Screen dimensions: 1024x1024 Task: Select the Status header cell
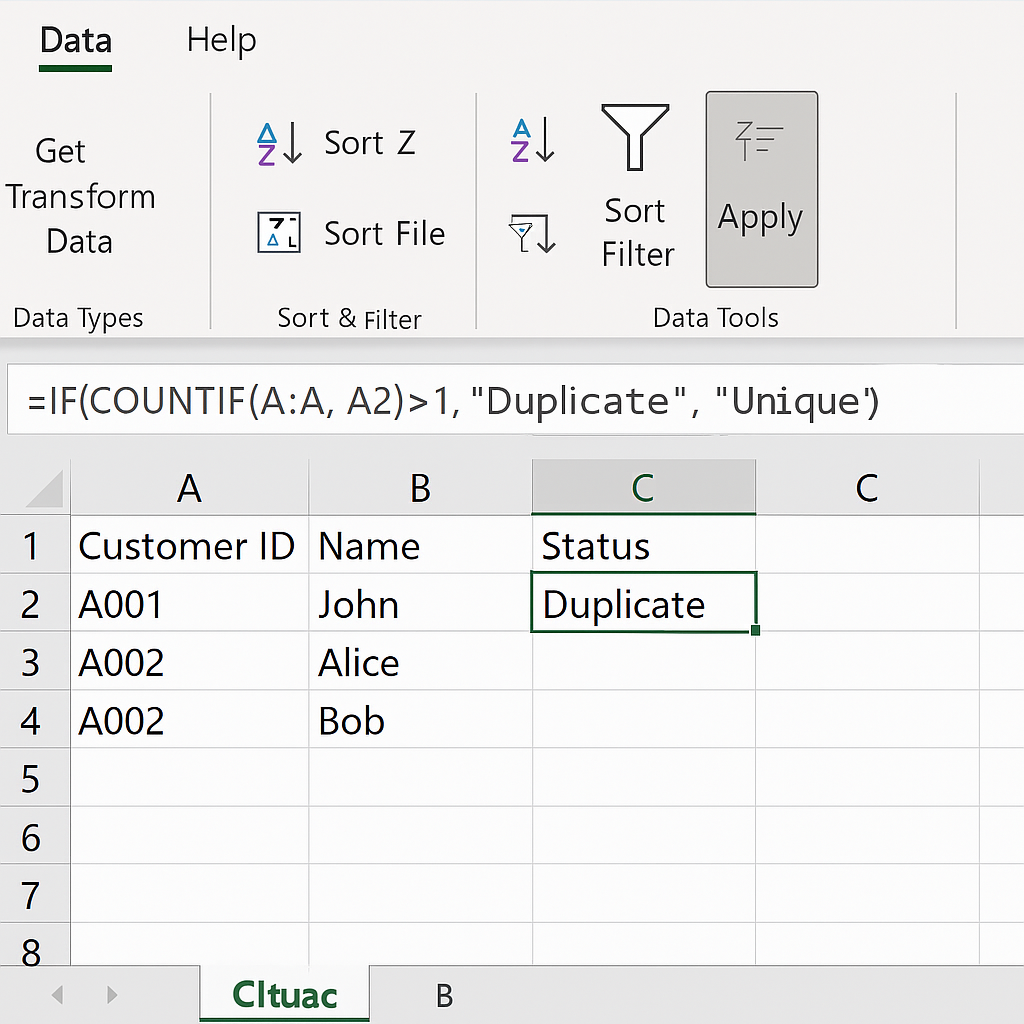[643, 546]
